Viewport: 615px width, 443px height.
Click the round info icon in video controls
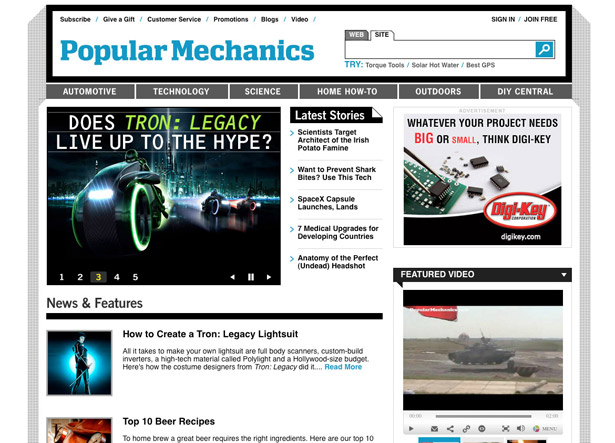coord(482,428)
